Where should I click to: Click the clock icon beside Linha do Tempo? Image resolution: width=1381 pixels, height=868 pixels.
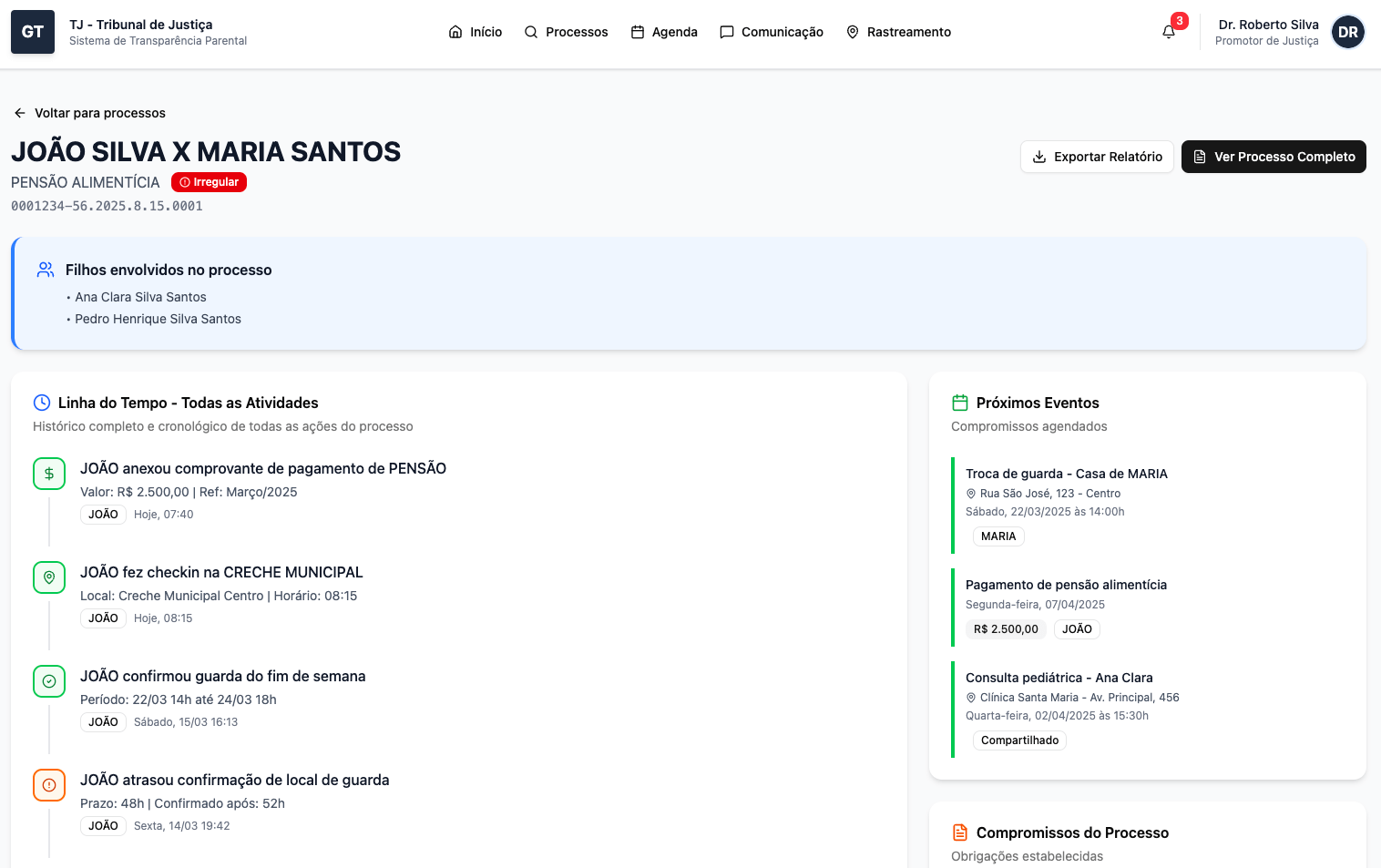[42, 403]
